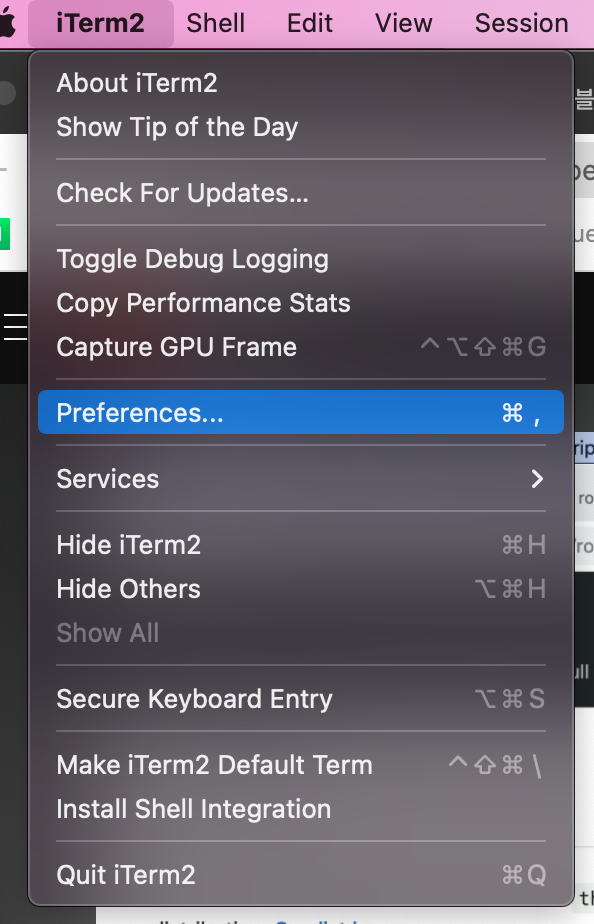Capture a GPU Frame
594x924 pixels.
(176, 347)
